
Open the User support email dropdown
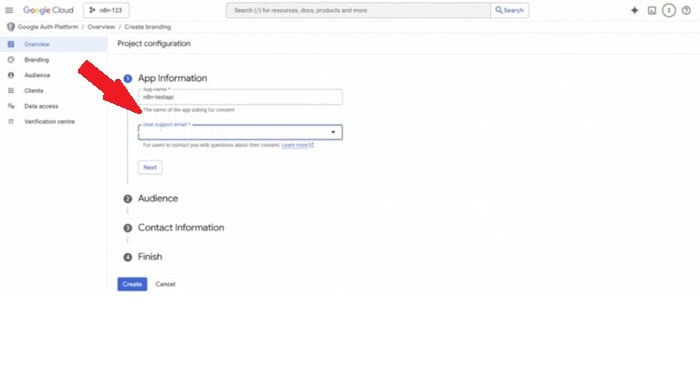[240, 132]
